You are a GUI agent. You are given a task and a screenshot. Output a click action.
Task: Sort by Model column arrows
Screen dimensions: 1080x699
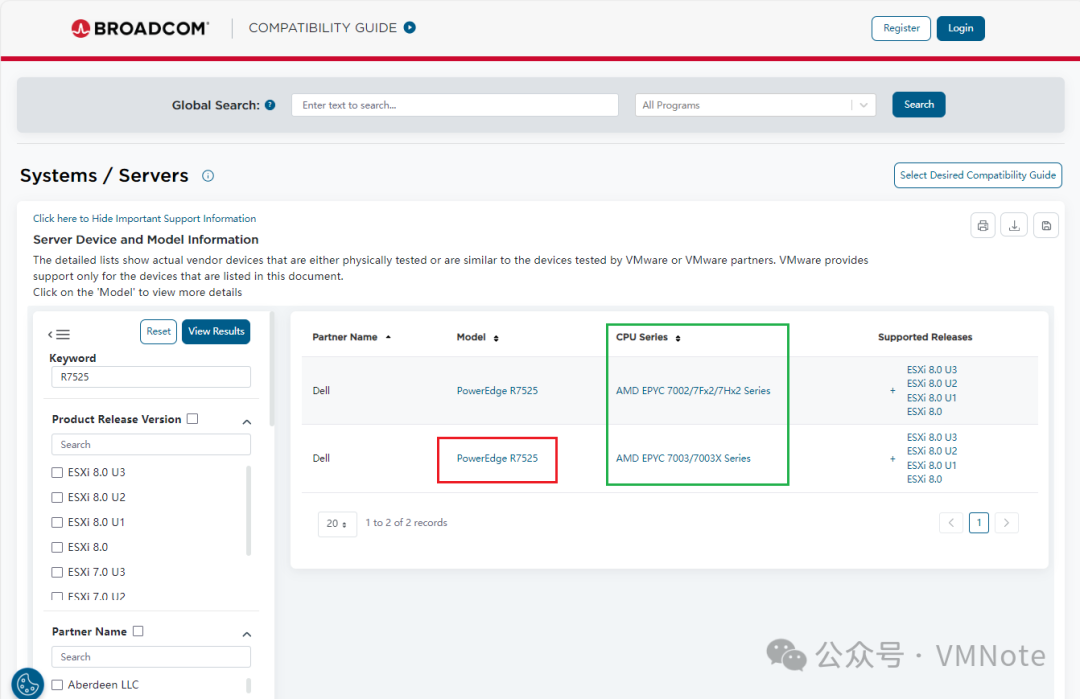click(496, 338)
